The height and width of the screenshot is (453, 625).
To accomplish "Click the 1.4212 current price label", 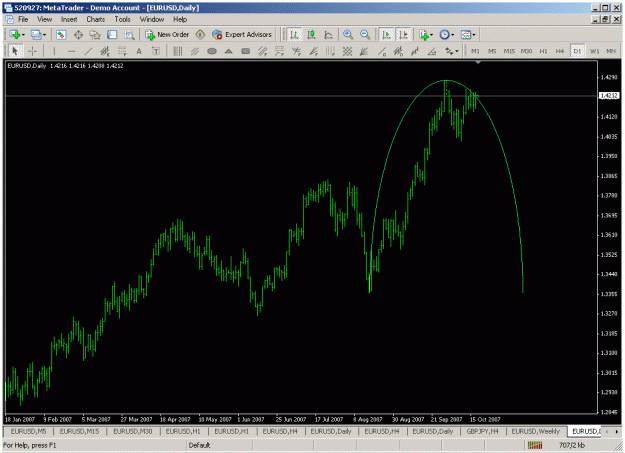I will pos(609,96).
